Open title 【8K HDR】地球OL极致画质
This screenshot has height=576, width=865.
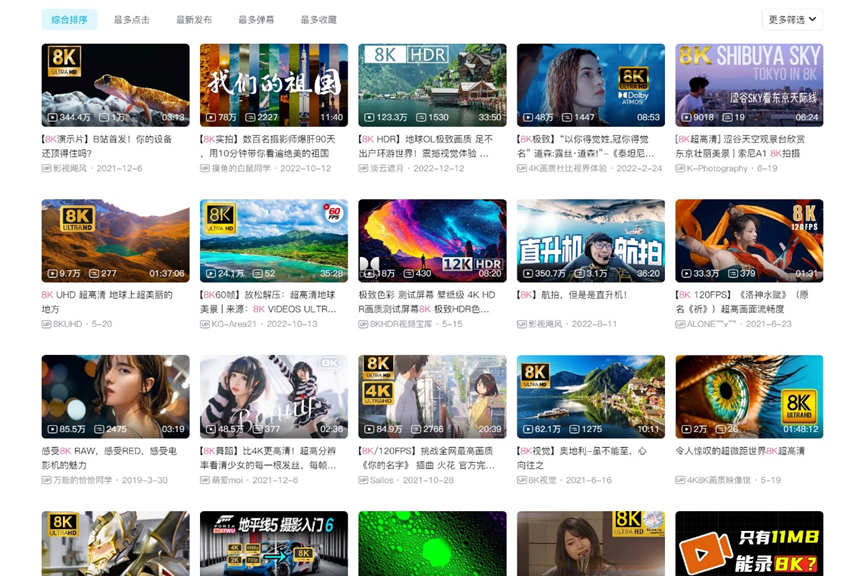click(426, 146)
